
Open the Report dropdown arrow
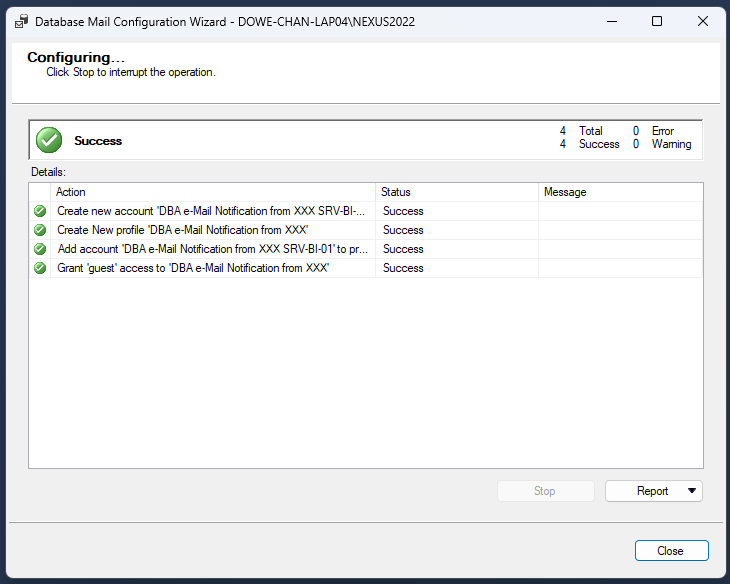[691, 491]
